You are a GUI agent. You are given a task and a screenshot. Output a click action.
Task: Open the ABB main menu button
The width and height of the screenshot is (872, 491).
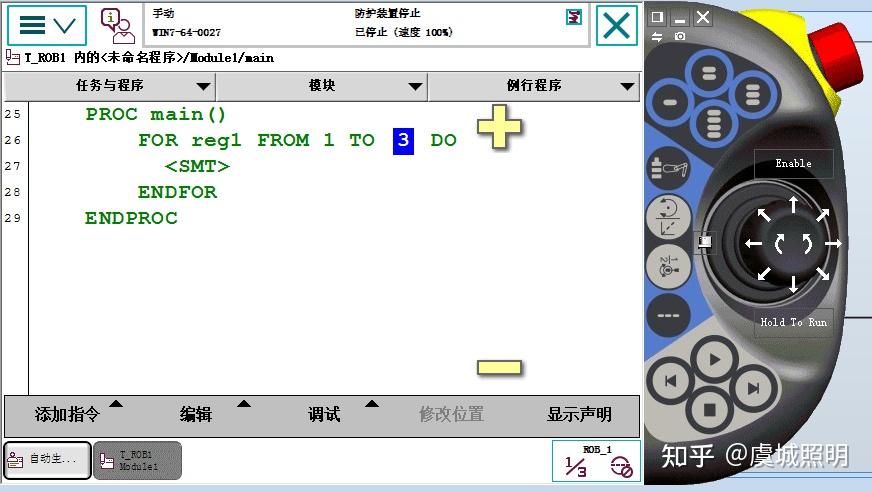tap(47, 25)
